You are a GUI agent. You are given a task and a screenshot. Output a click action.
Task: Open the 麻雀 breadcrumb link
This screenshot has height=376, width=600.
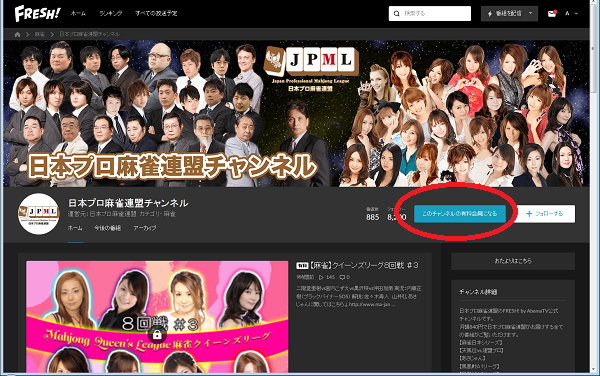pyautogui.click(x=39, y=34)
